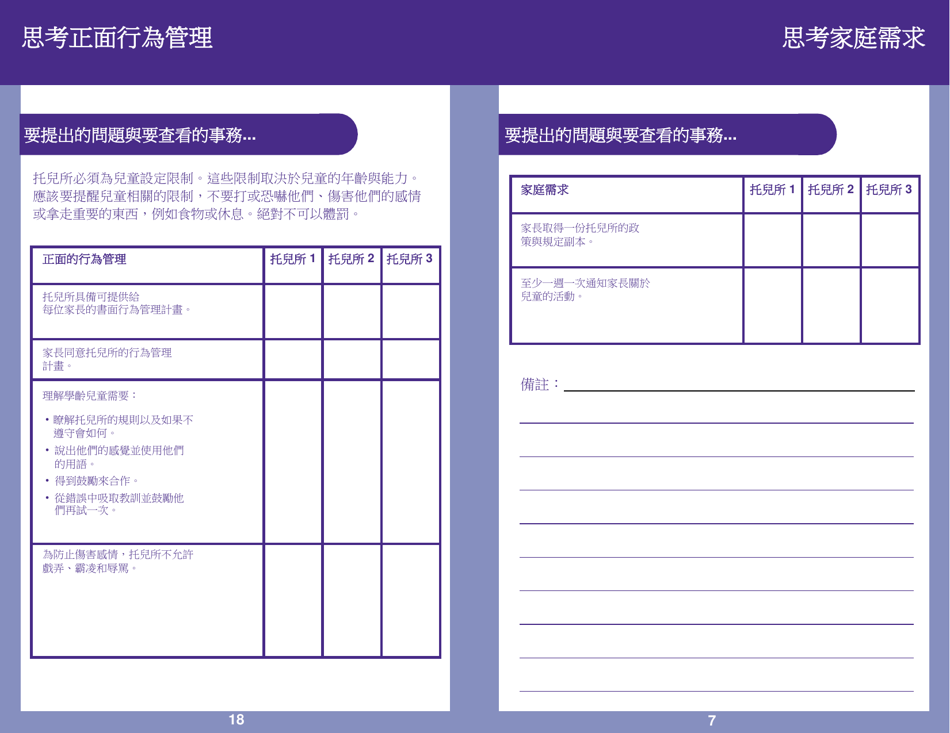The height and width of the screenshot is (733, 950).
Task: Select the right 要提出的問題與要查看的事務 banner
Action: [x=620, y=133]
